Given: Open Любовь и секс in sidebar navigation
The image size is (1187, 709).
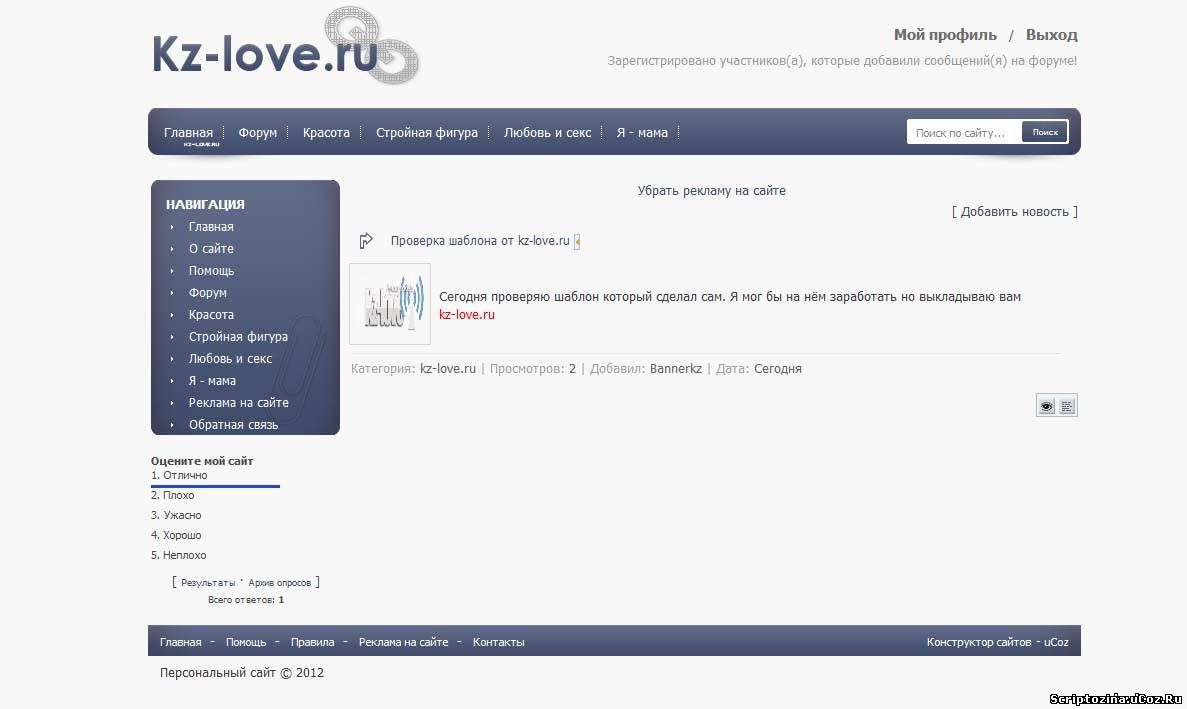Looking at the screenshot, I should (230, 358).
